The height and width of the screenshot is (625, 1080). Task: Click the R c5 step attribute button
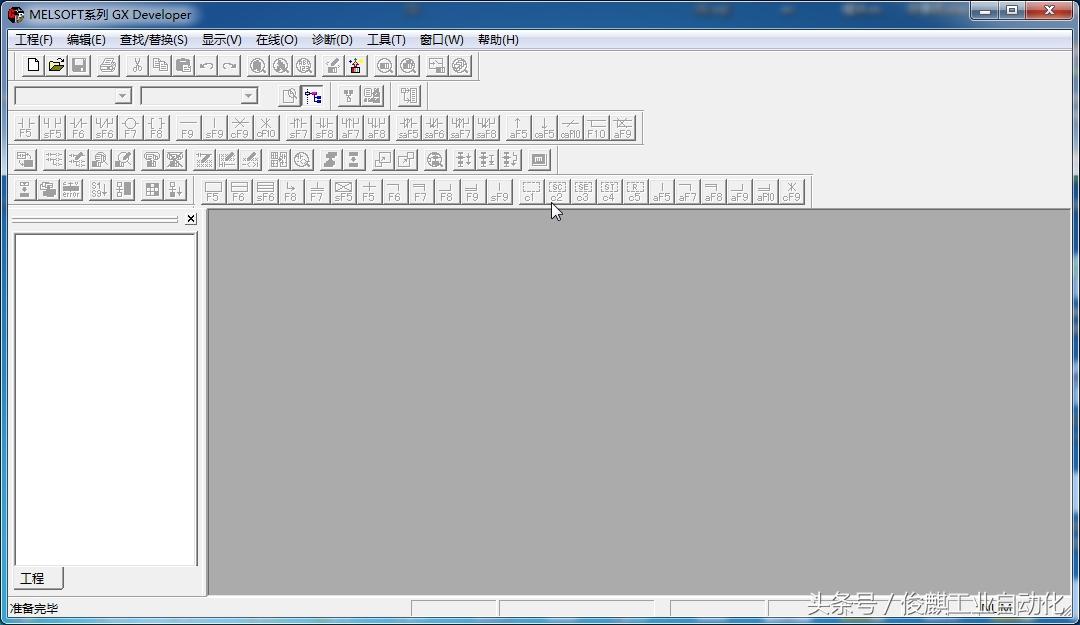click(635, 191)
